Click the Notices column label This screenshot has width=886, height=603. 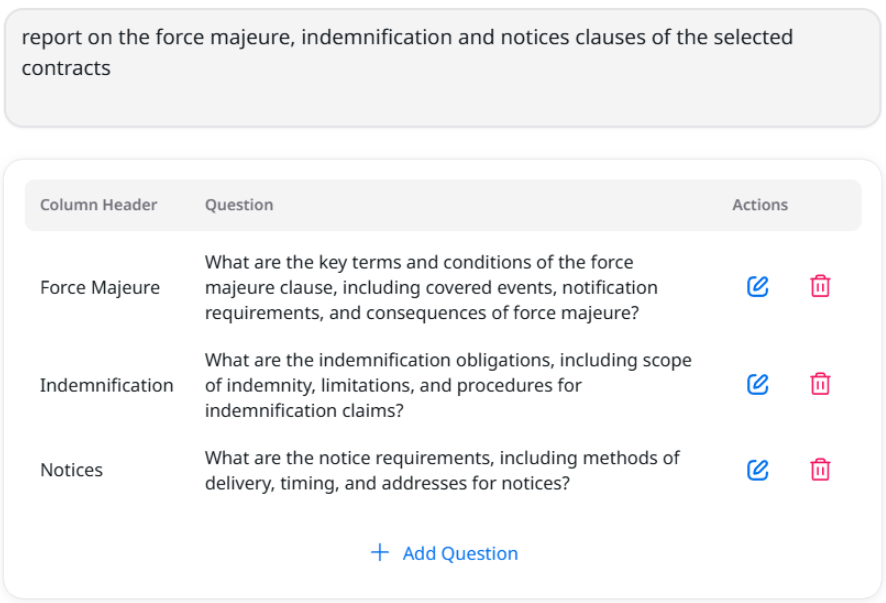71,470
